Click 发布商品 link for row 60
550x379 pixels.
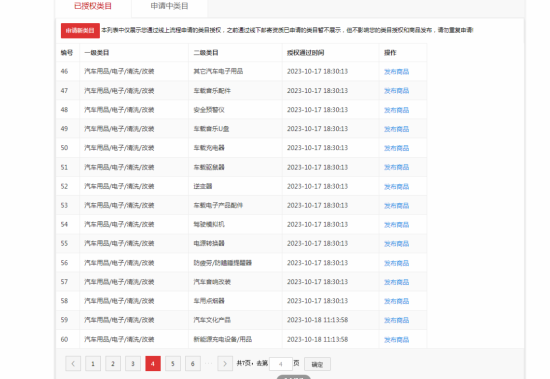pyautogui.click(x=396, y=340)
